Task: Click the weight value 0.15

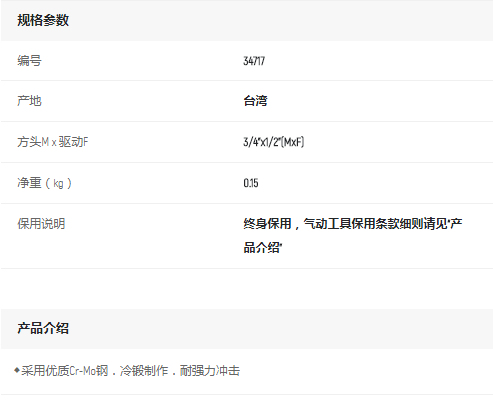Action: (x=251, y=183)
